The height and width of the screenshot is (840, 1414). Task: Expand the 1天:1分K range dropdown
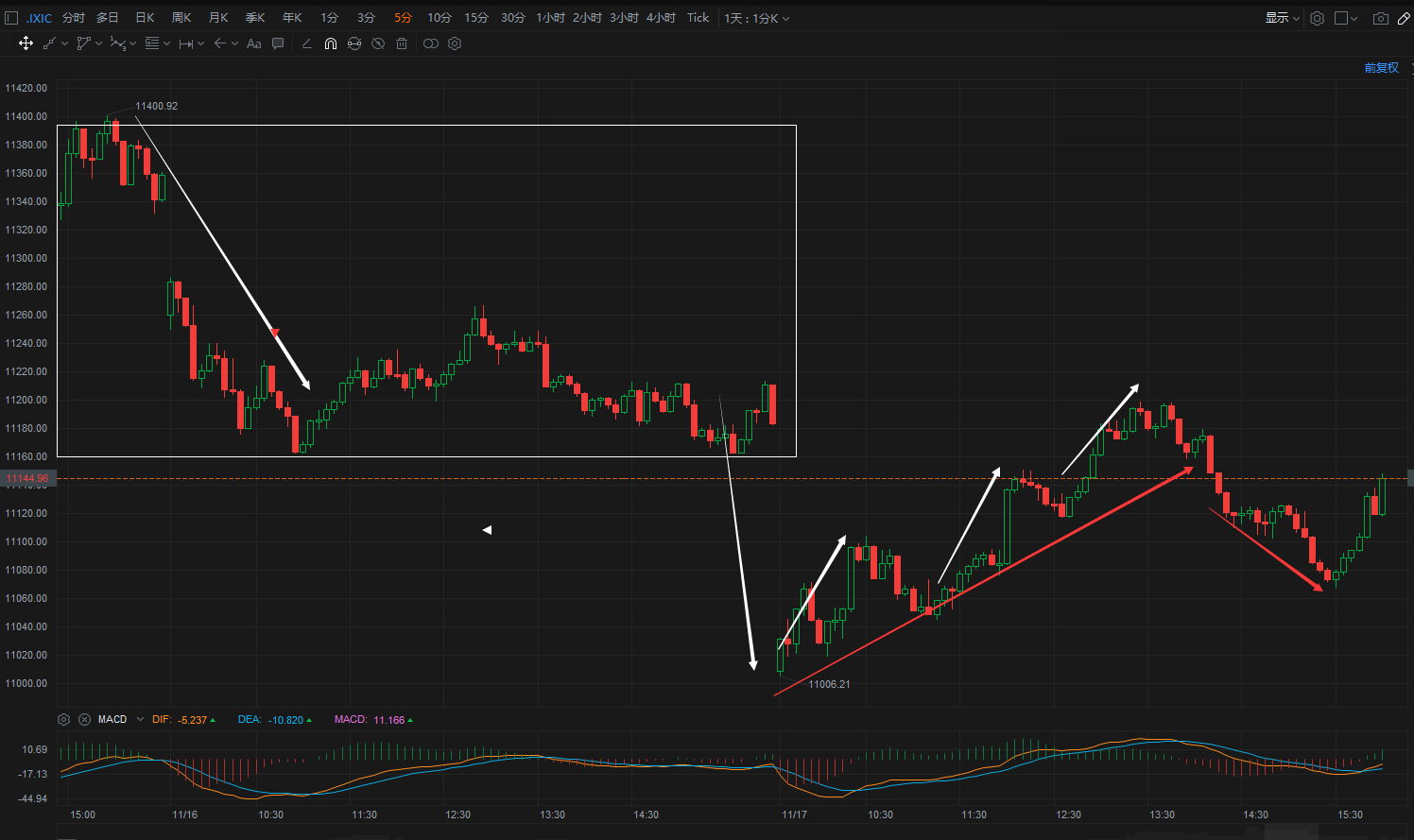(x=757, y=18)
